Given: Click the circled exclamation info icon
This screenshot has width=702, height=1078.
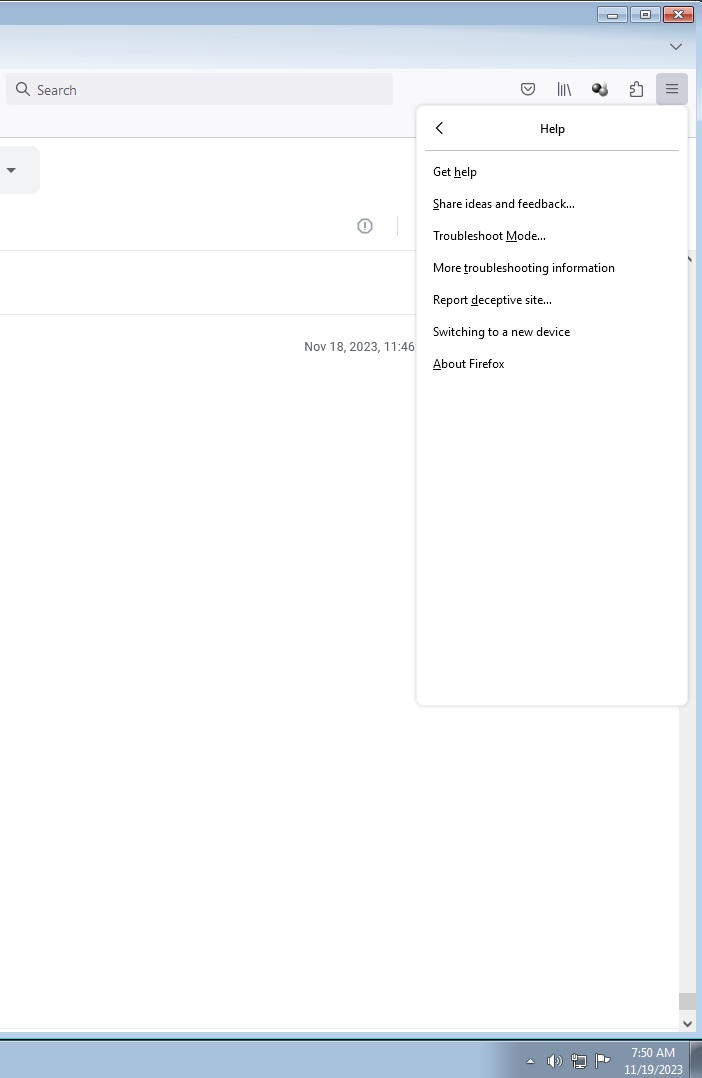Looking at the screenshot, I should coord(365,226).
